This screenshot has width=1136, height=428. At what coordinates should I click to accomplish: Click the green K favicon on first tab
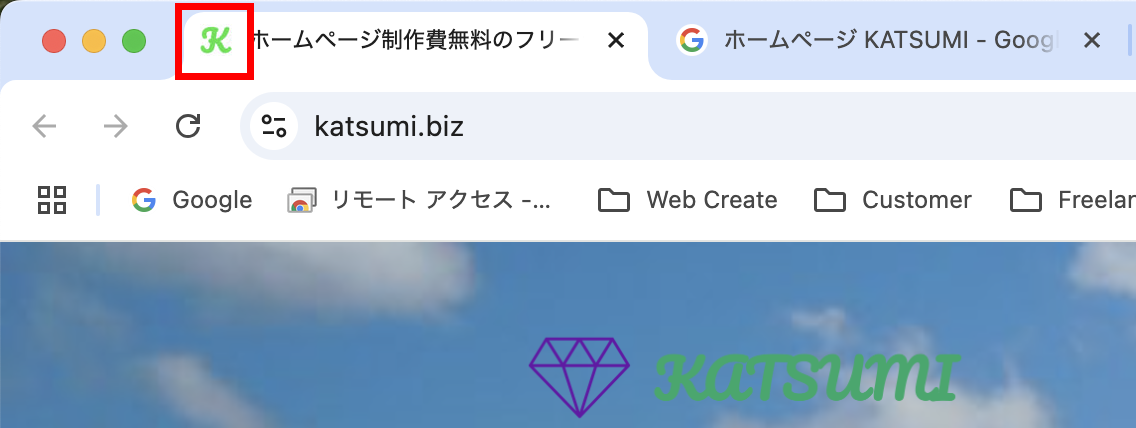[x=216, y=41]
